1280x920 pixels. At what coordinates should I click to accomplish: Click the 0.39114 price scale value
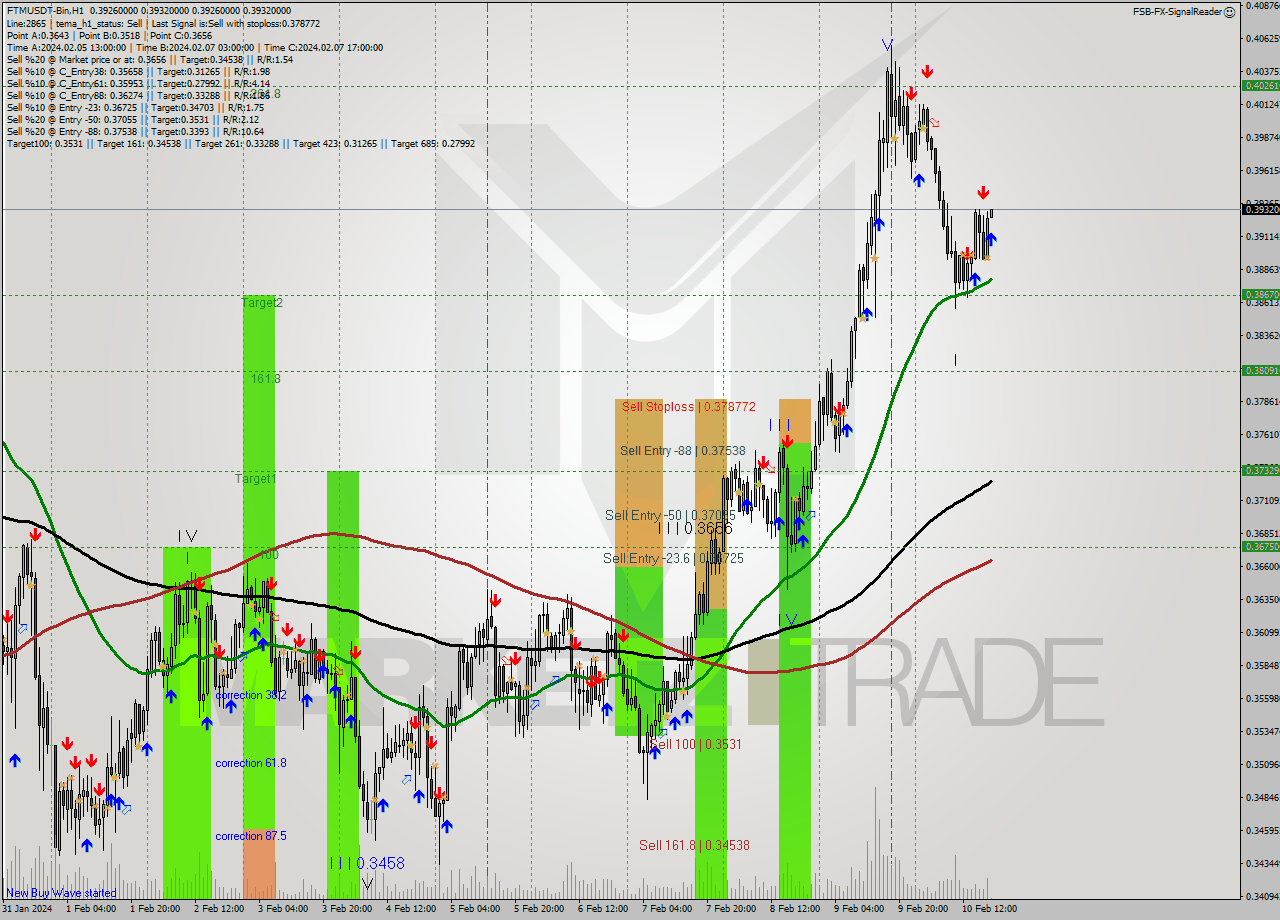tap(1261, 236)
